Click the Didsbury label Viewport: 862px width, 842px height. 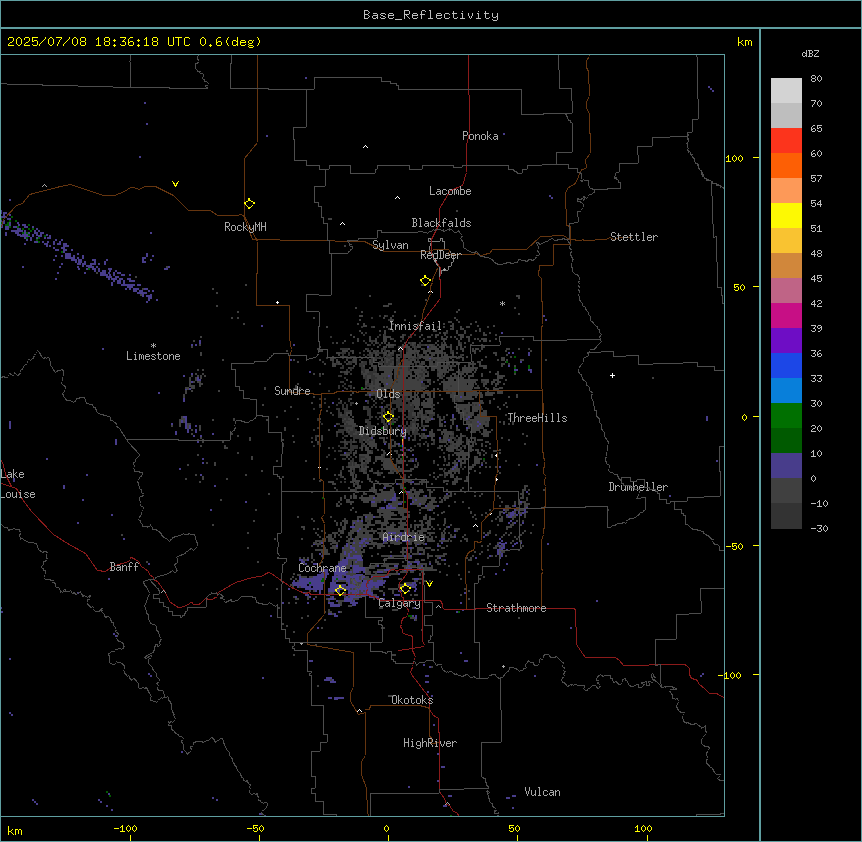click(383, 431)
